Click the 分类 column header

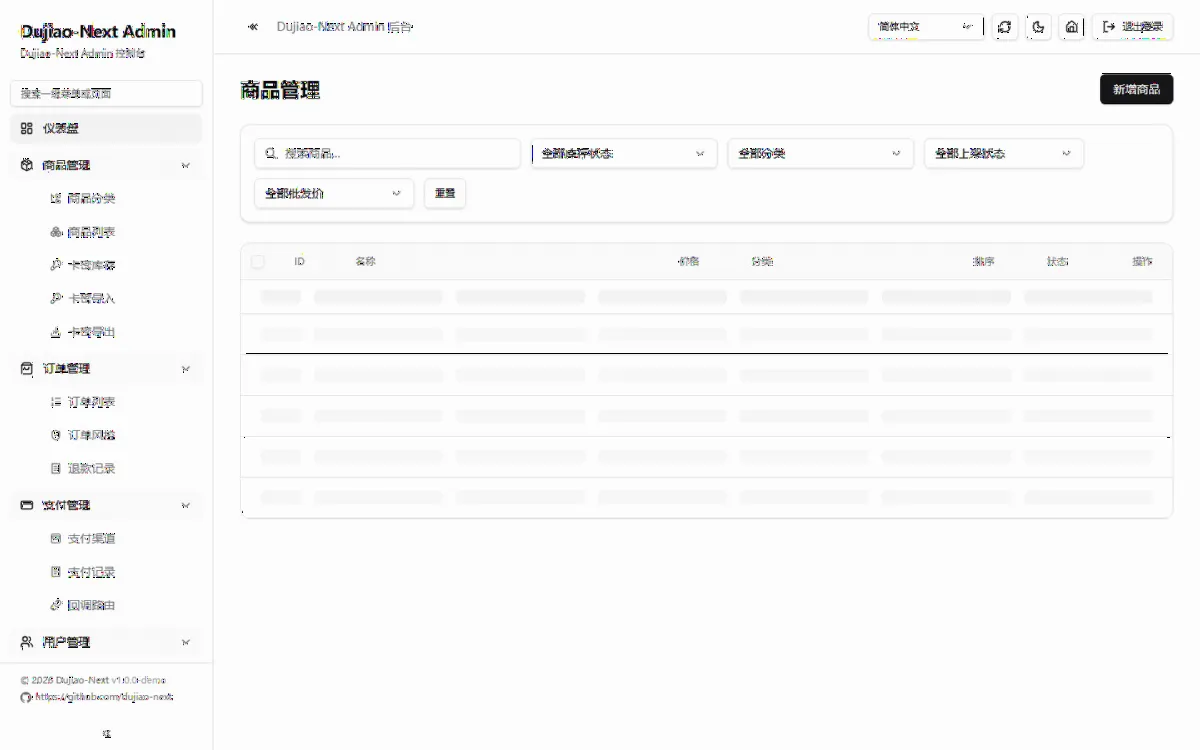pos(762,261)
